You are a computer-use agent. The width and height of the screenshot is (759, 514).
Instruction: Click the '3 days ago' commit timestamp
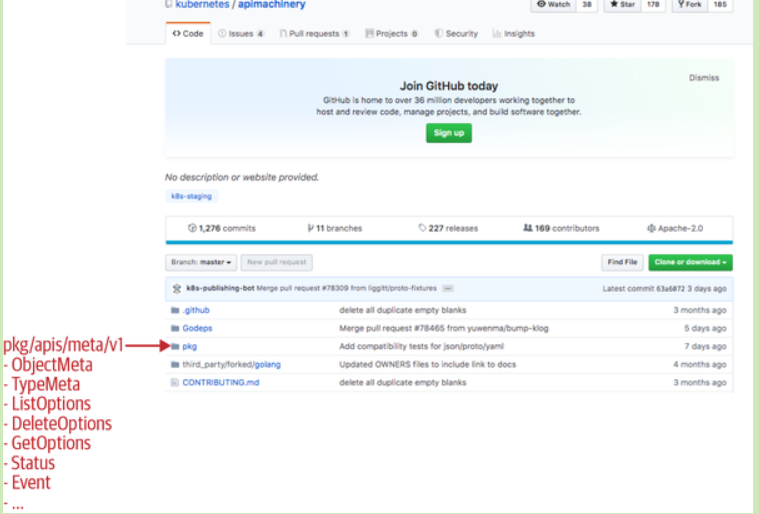coord(707,289)
